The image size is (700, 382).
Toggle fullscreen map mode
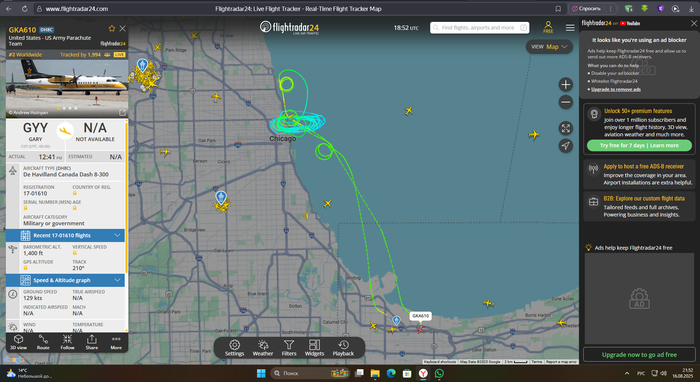566,129
